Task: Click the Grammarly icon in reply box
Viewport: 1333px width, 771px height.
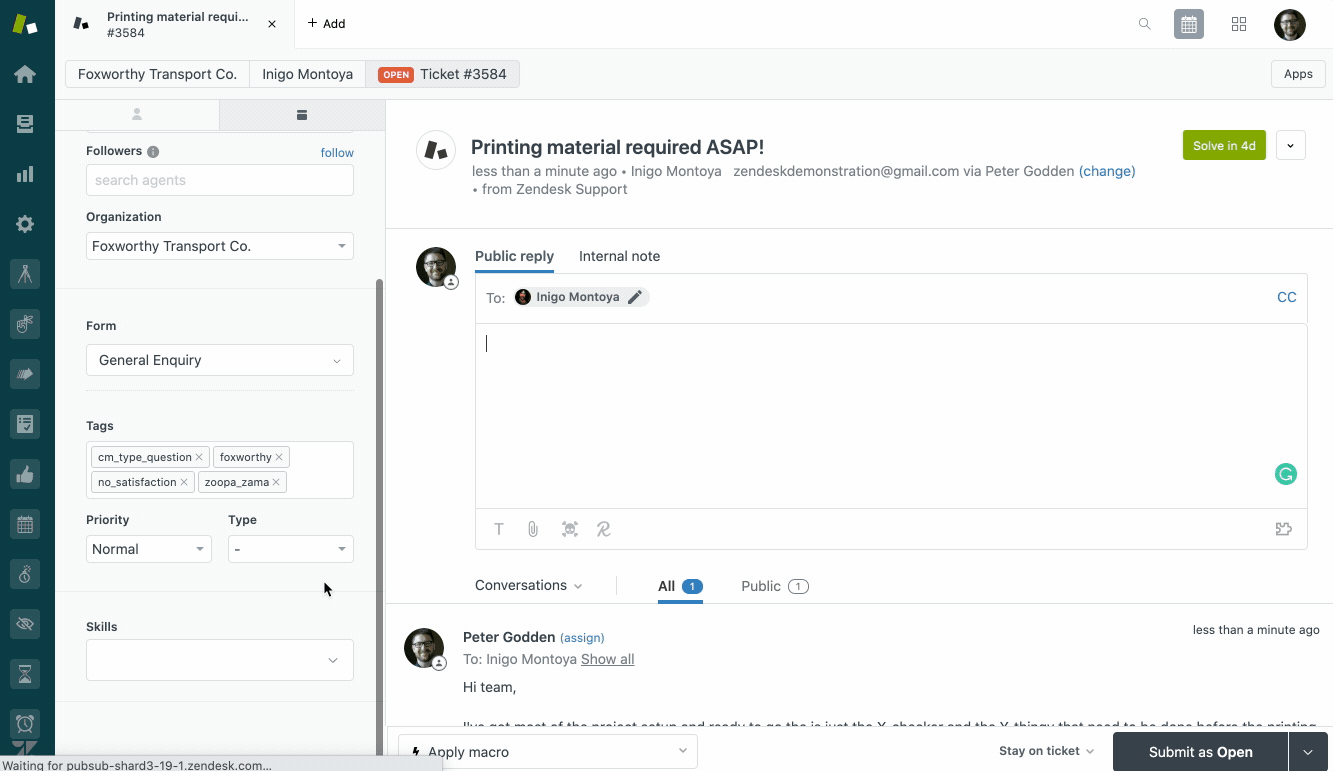Action: click(1286, 474)
